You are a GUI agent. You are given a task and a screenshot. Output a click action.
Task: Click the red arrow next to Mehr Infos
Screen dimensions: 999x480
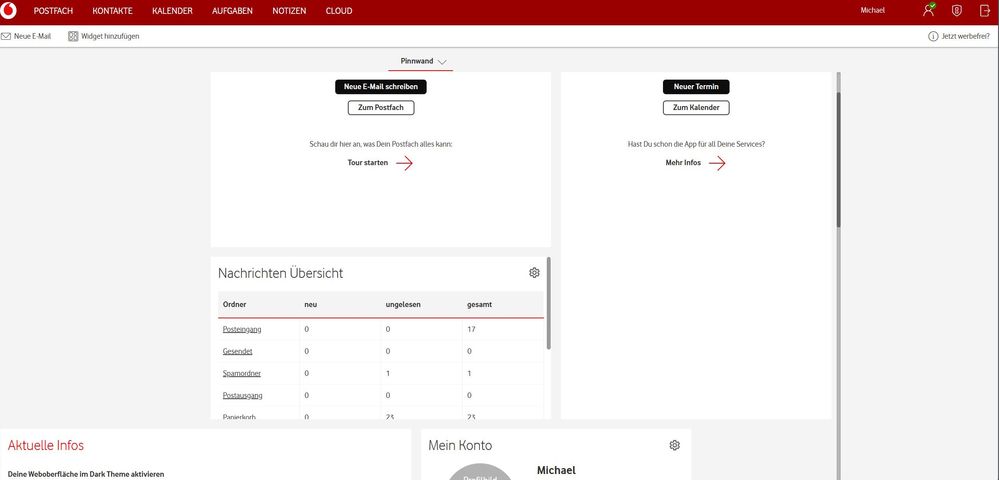click(717, 163)
